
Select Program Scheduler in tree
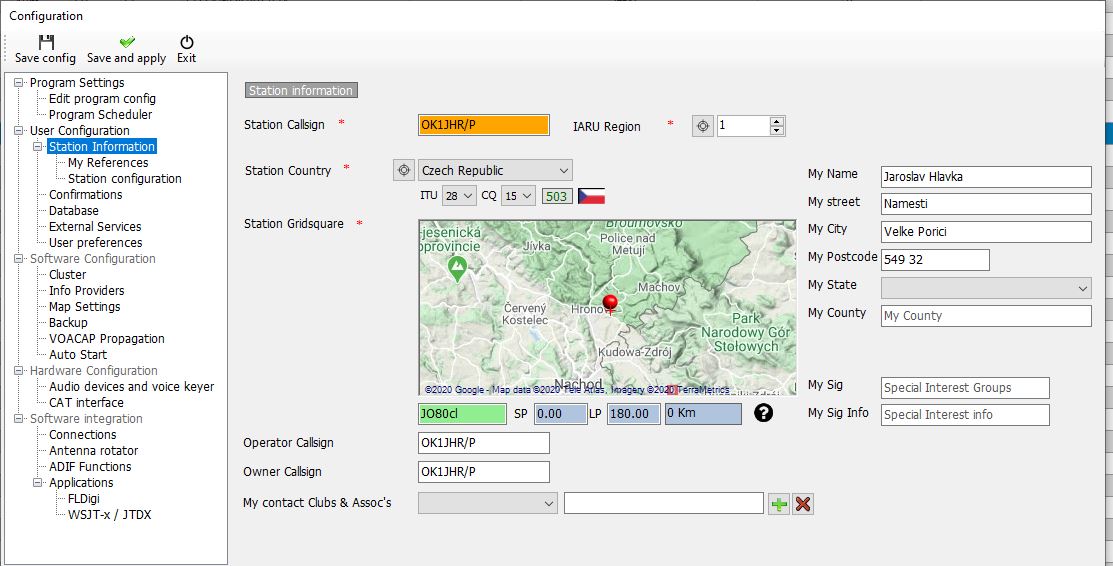[x=100, y=114]
